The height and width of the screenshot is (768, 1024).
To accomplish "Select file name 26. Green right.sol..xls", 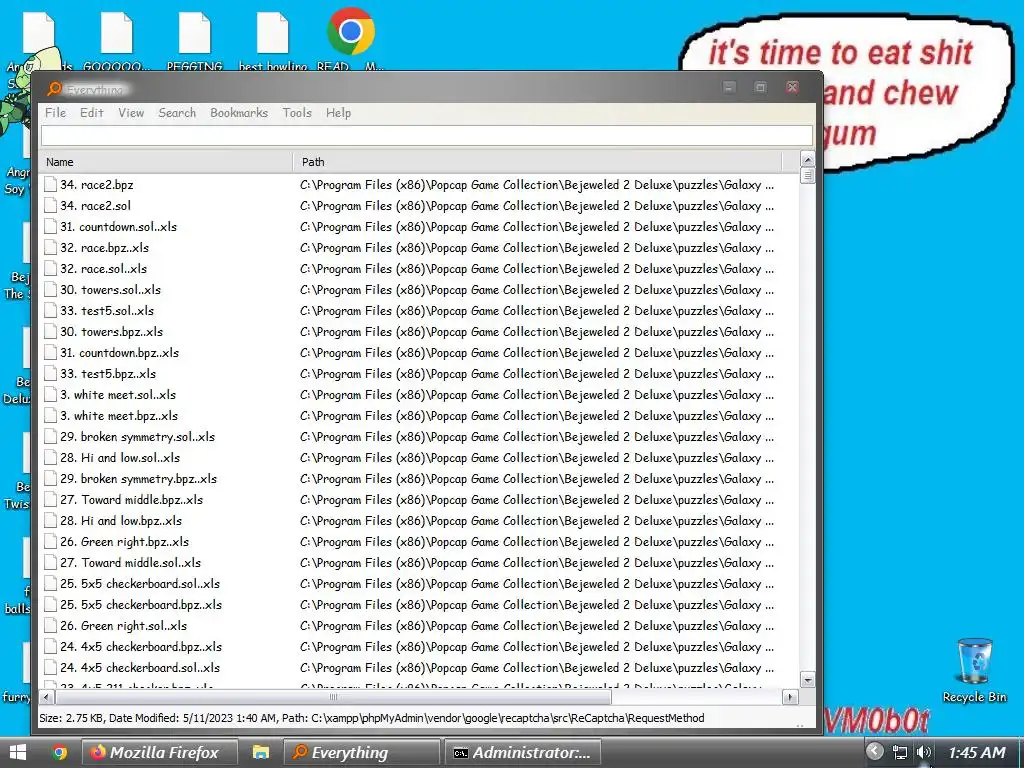I will (x=123, y=626).
